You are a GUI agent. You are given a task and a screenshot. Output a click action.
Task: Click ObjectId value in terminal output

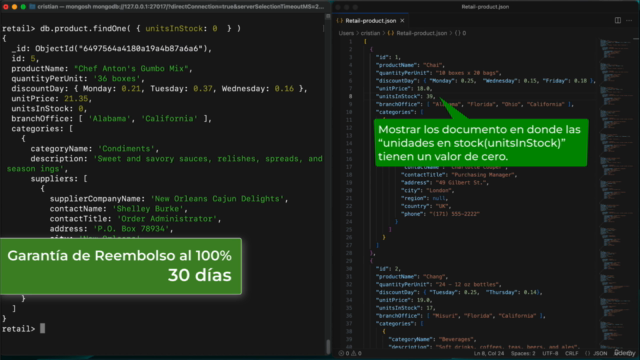[x=123, y=49]
